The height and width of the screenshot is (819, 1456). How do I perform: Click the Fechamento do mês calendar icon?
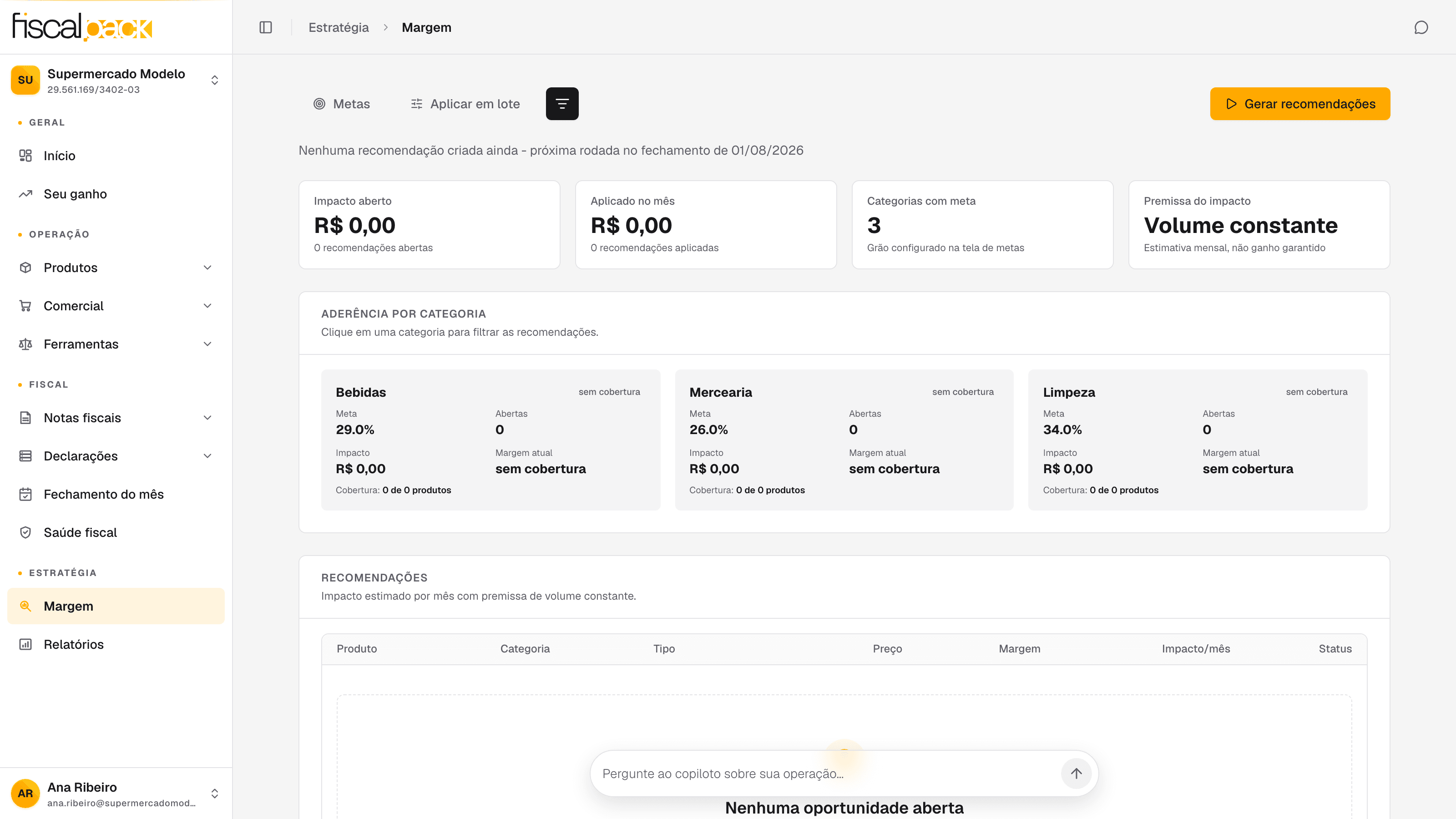(x=25, y=494)
